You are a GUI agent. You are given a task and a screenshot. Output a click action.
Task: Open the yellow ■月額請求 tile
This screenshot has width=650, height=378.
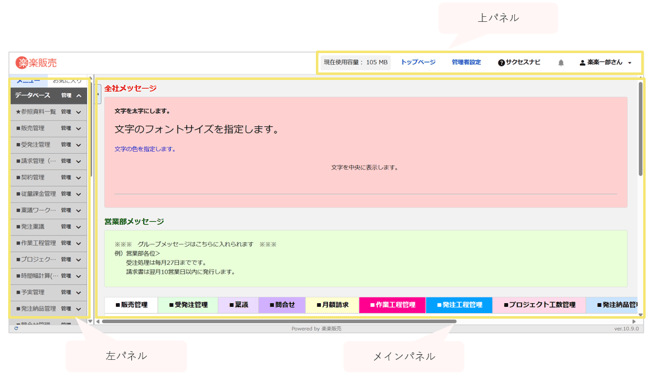[x=332, y=305]
